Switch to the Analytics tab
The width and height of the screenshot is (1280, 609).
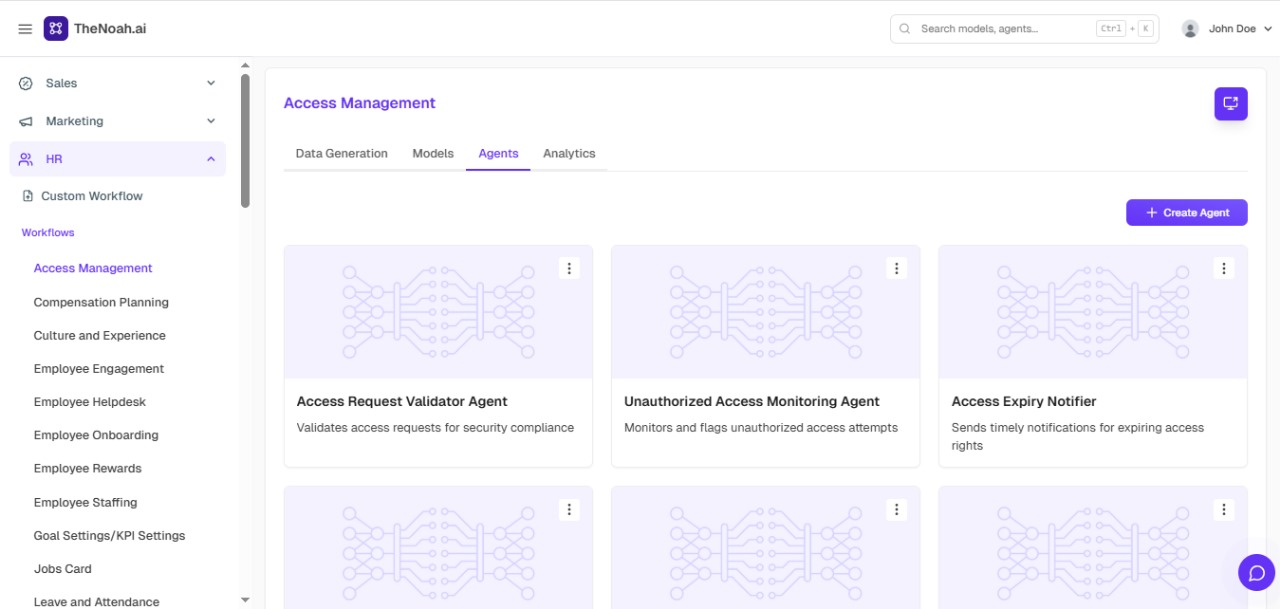click(x=569, y=153)
